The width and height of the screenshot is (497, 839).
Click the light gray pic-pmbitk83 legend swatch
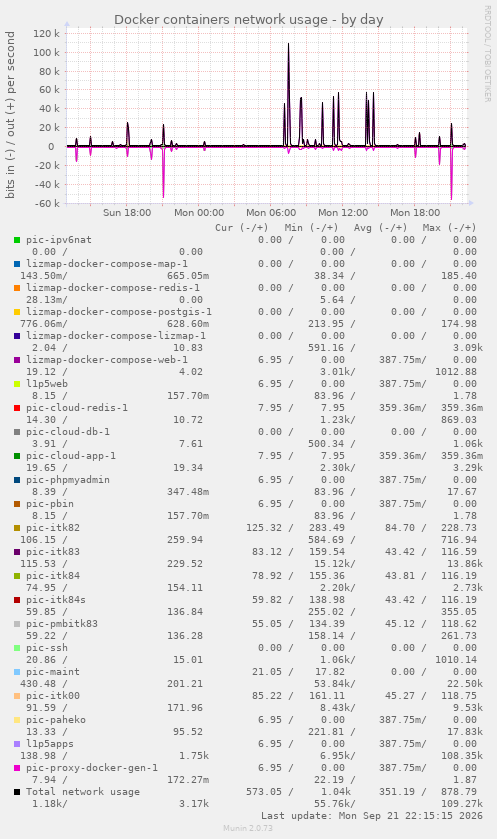click(17, 624)
